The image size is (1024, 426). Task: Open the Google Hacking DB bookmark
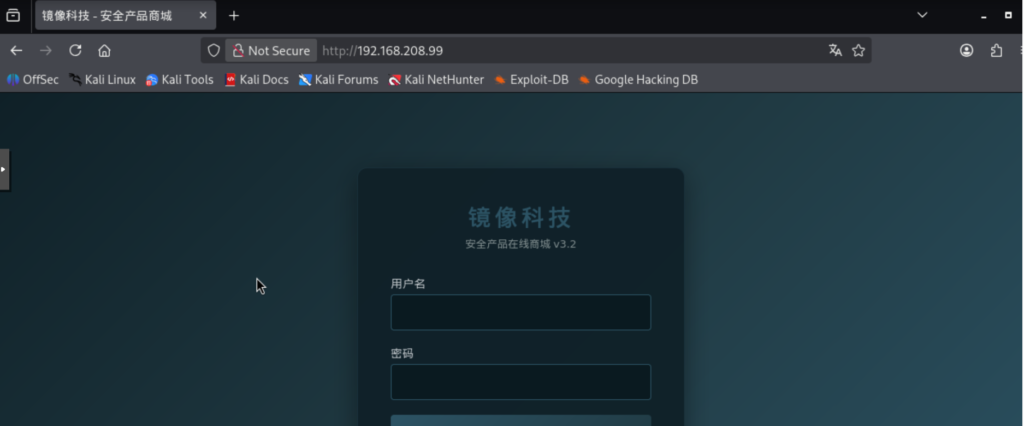coord(639,80)
